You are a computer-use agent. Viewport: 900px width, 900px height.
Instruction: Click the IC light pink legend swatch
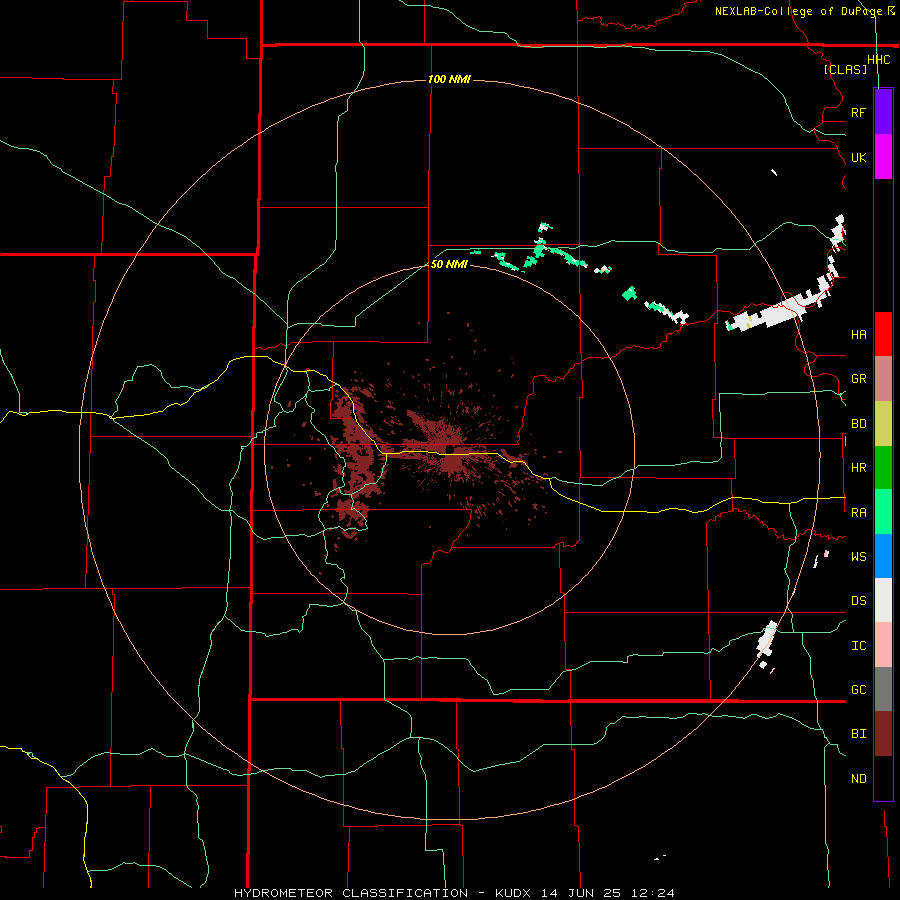pyautogui.click(x=883, y=645)
